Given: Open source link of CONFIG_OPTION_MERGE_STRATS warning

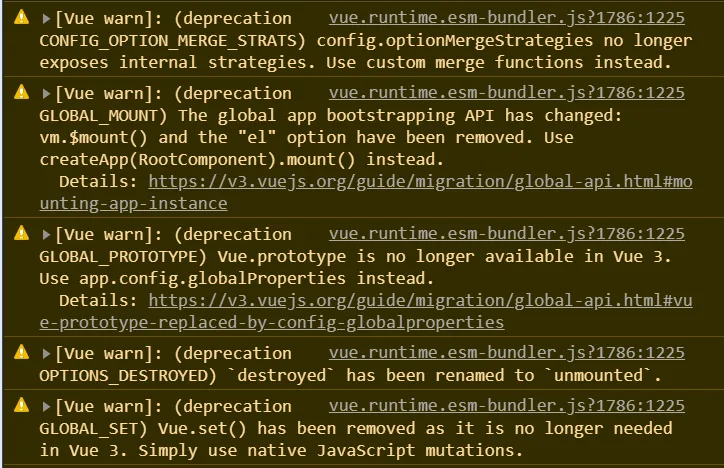Looking at the screenshot, I should click(x=507, y=18).
